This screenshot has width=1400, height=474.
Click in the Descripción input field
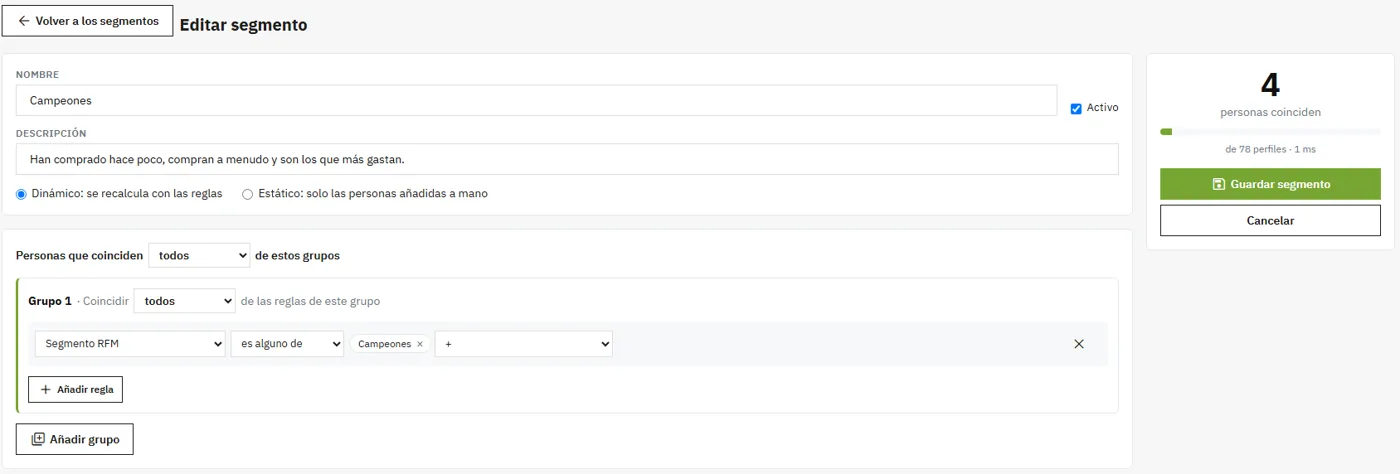(x=567, y=159)
